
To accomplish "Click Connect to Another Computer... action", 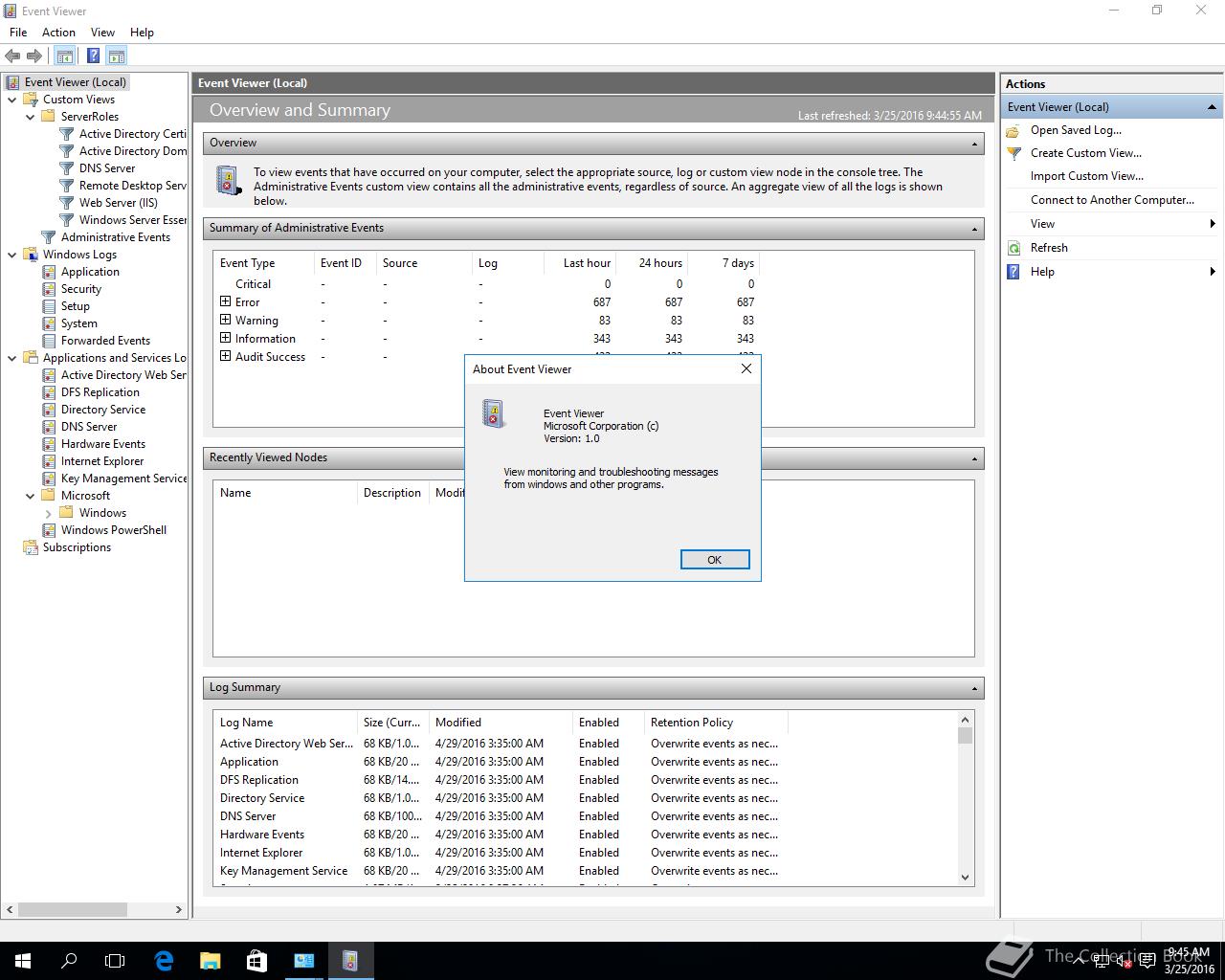I will (1112, 200).
